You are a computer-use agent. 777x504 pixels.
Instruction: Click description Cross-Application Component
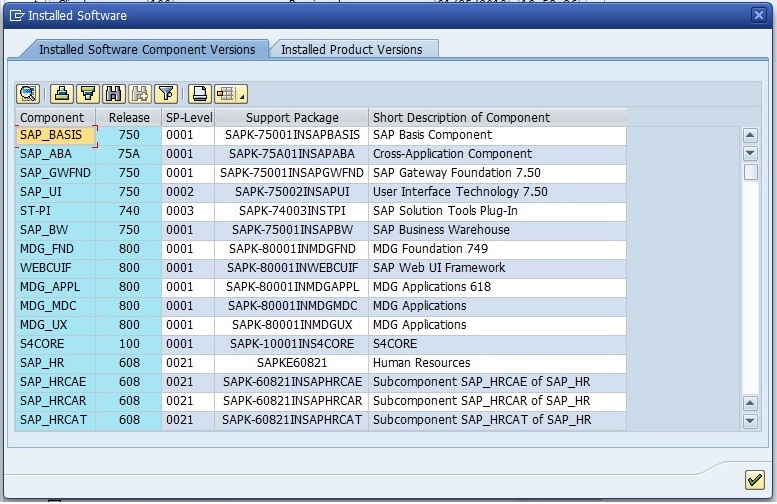coord(498,154)
